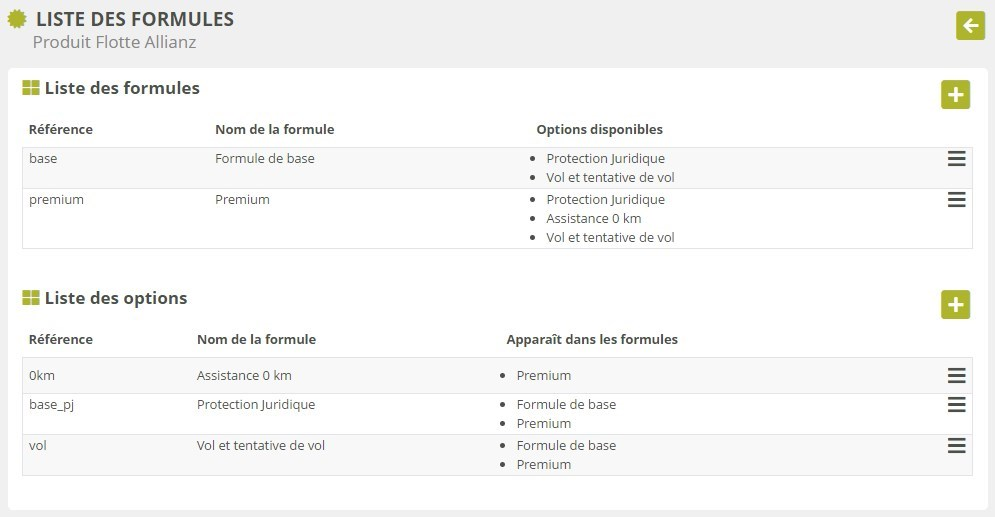Open hamburger menu for premium formule
This screenshot has height=517, width=995.
click(x=956, y=200)
